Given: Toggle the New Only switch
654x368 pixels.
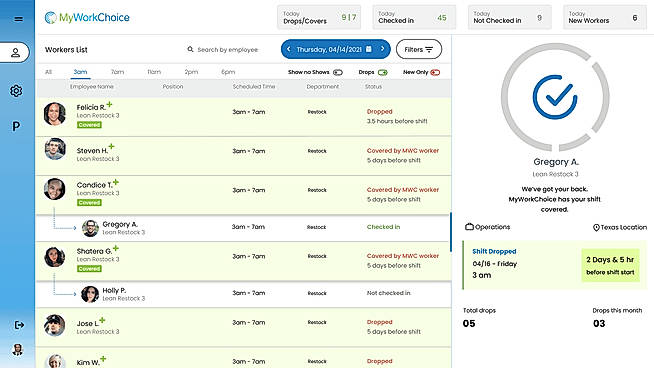Looking at the screenshot, I should click(435, 72).
